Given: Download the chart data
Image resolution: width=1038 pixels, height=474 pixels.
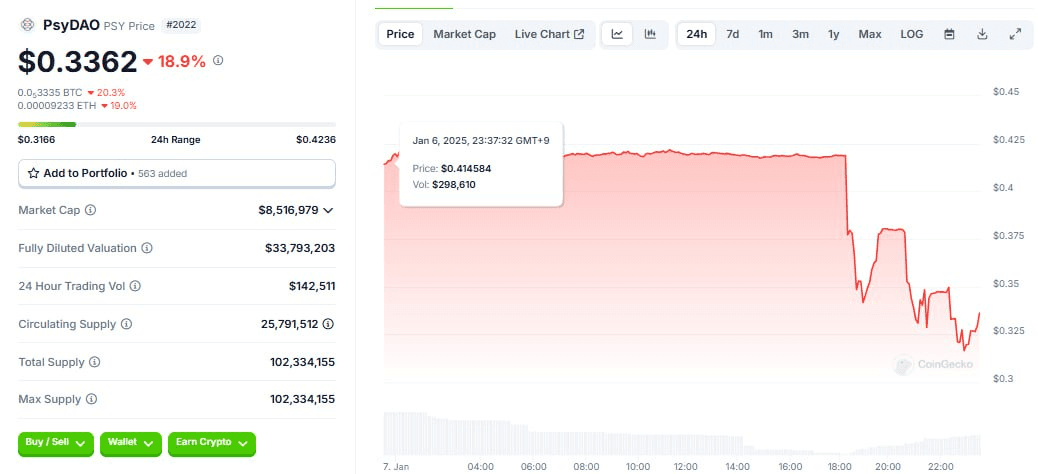Looking at the screenshot, I should tap(982, 34).
